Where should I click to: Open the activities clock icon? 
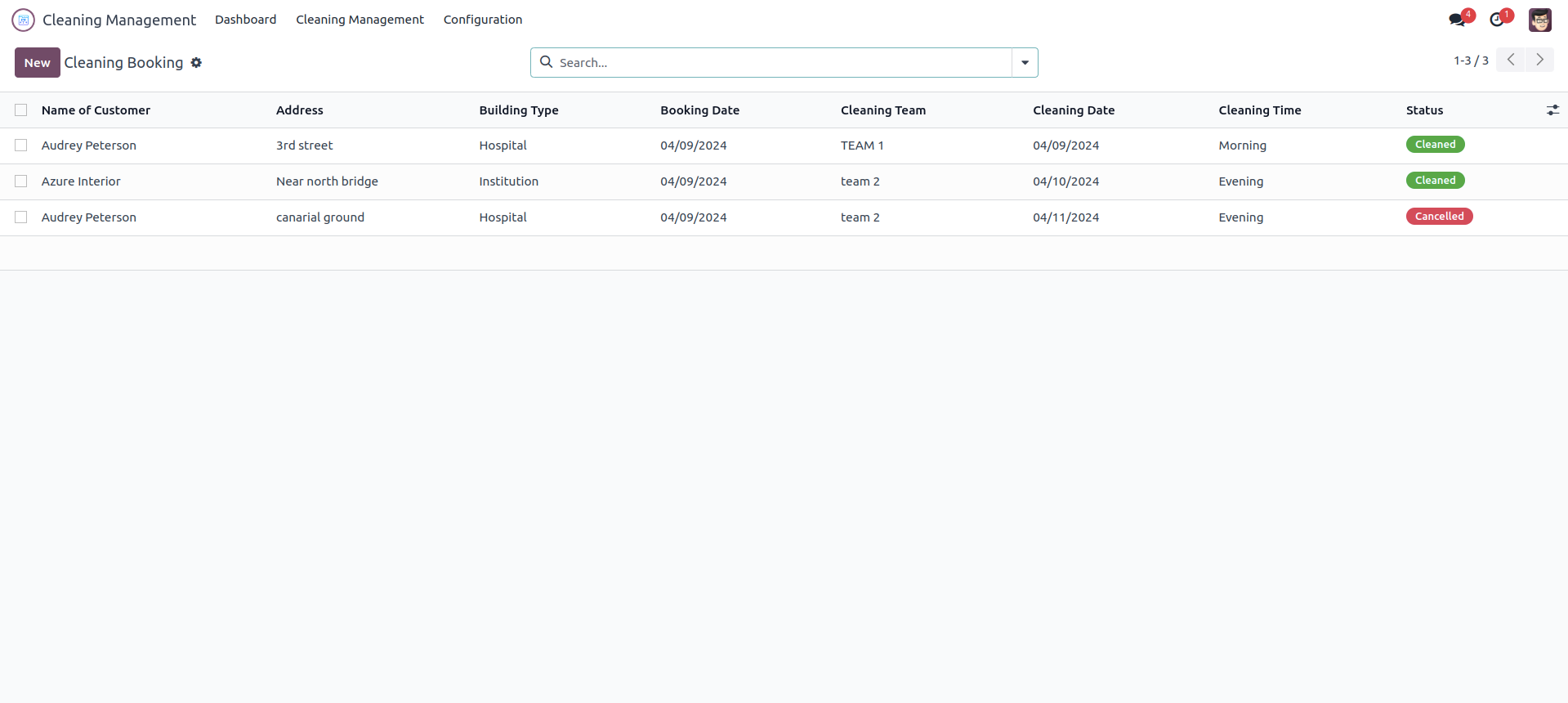1497,20
